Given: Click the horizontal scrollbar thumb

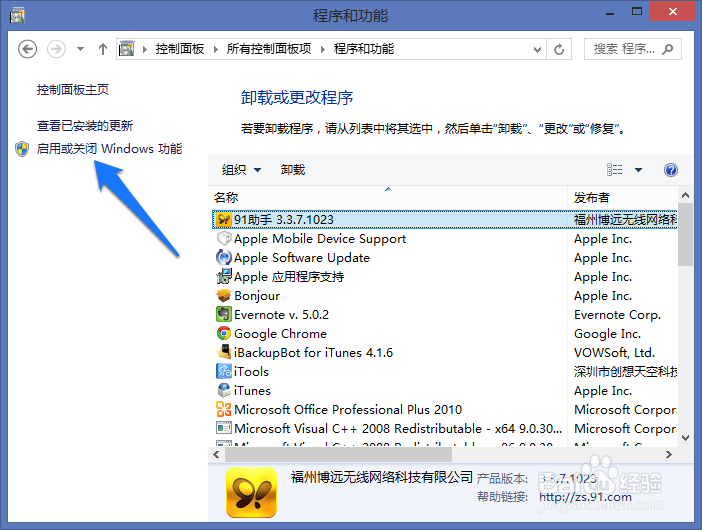Looking at the screenshot, I should (338, 455).
